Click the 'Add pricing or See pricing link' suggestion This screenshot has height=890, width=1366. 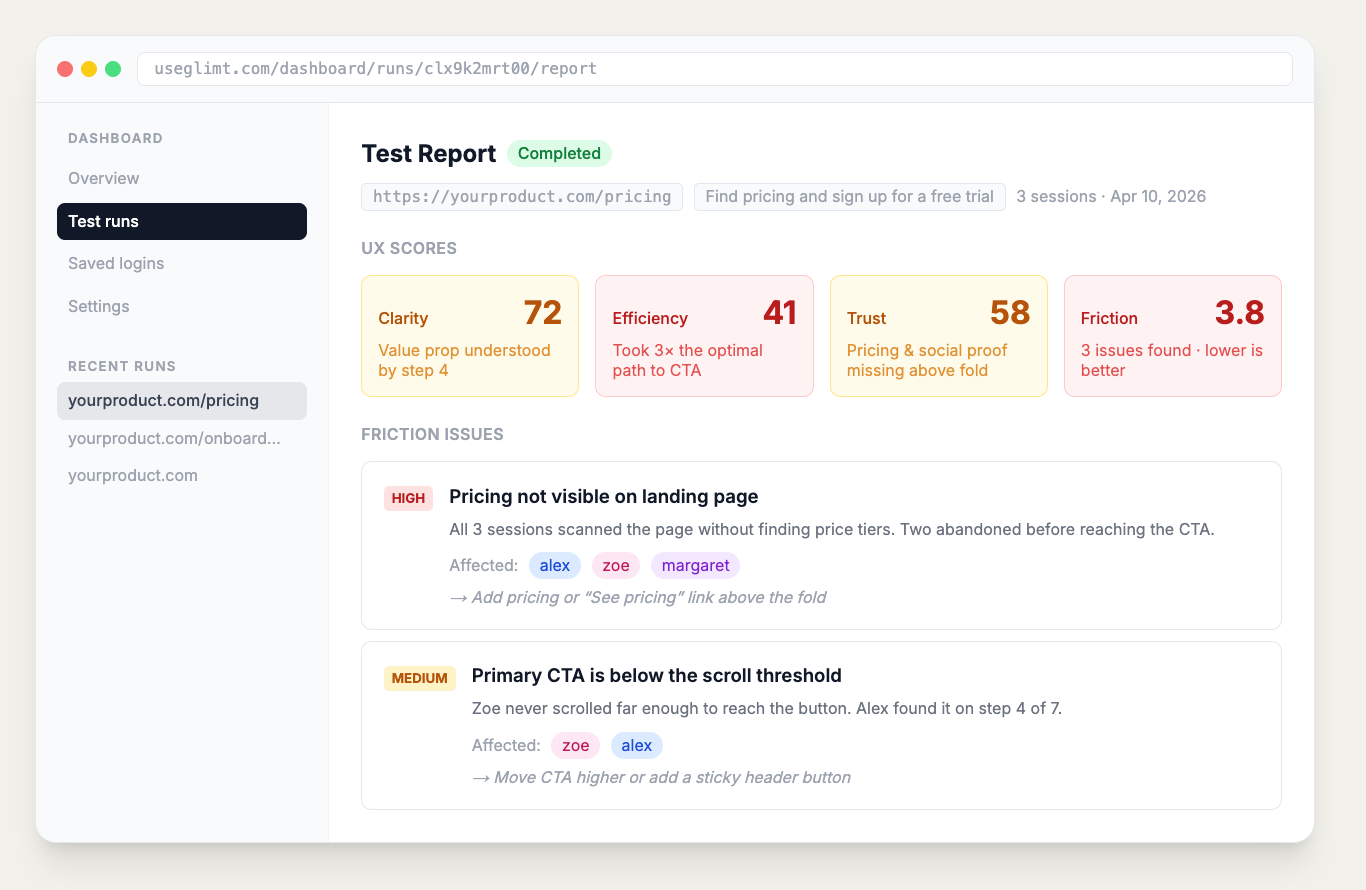pyautogui.click(x=638, y=597)
